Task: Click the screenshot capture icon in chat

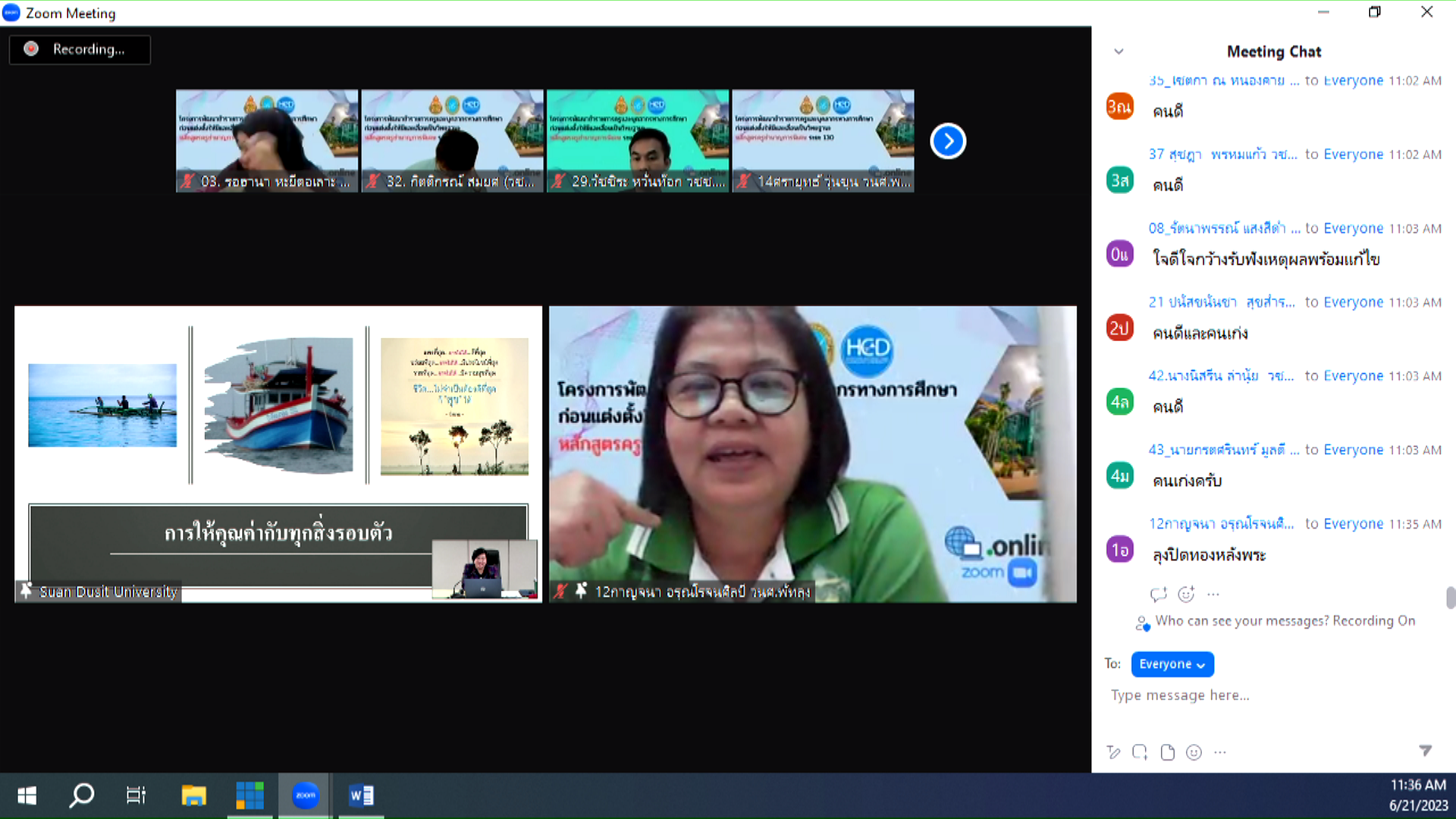Action: coord(1140,752)
